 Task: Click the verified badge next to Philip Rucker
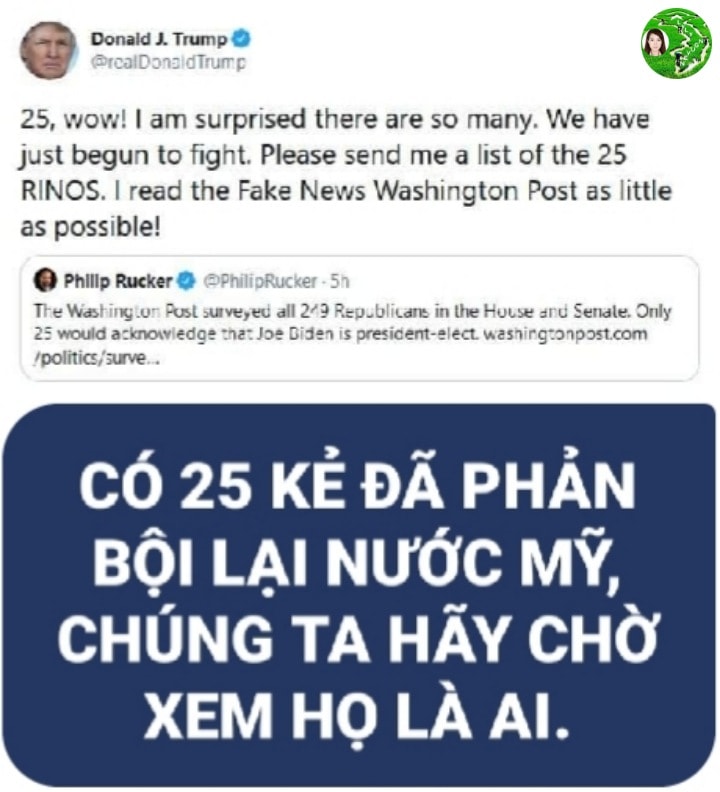click(x=186, y=281)
